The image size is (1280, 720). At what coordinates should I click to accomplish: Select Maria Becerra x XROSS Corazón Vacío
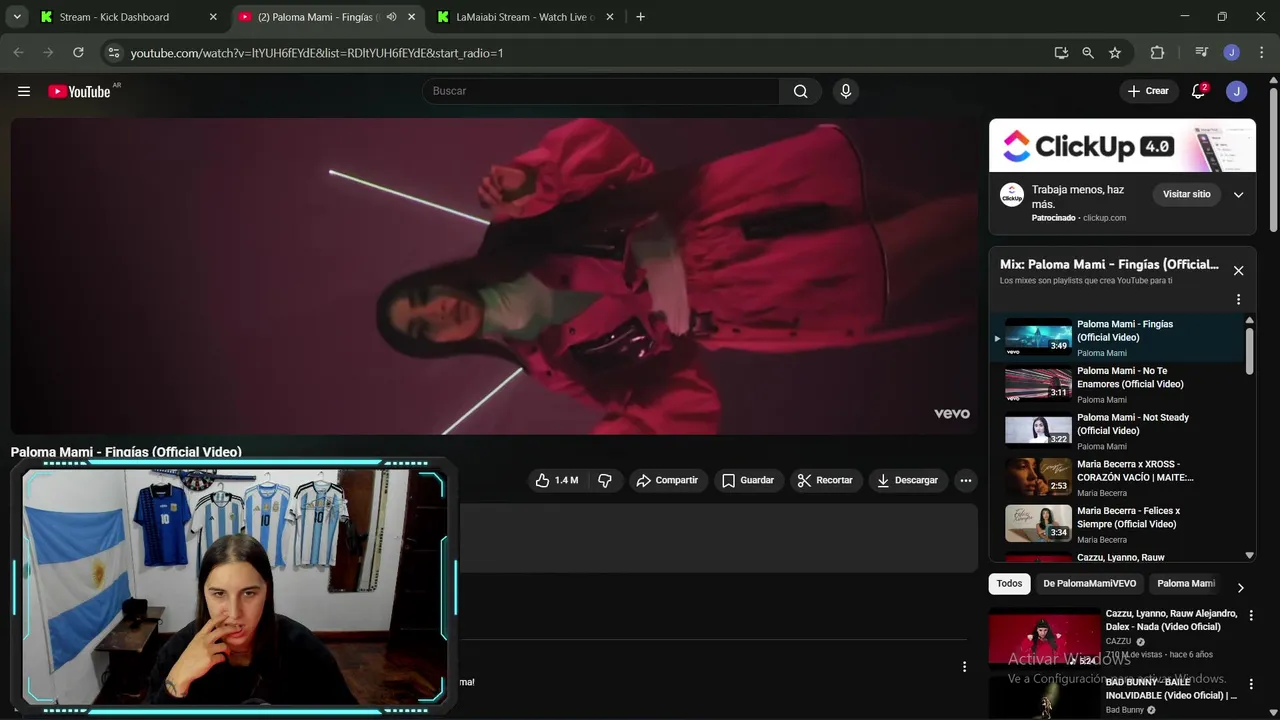point(1118,478)
